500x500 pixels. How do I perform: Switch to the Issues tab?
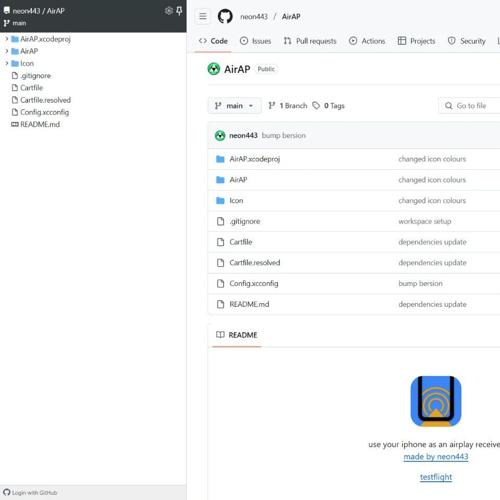[x=255, y=41]
